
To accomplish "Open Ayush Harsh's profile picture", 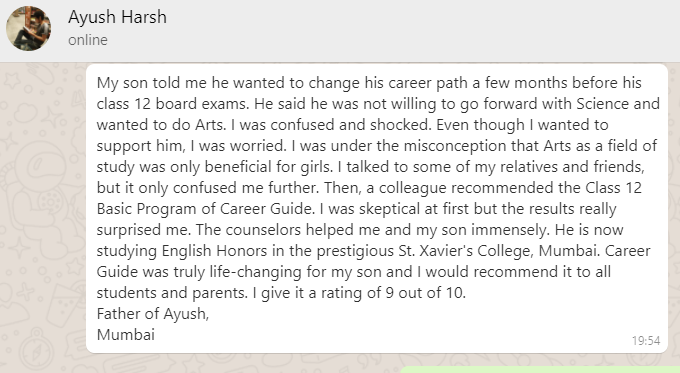I will [29, 29].
